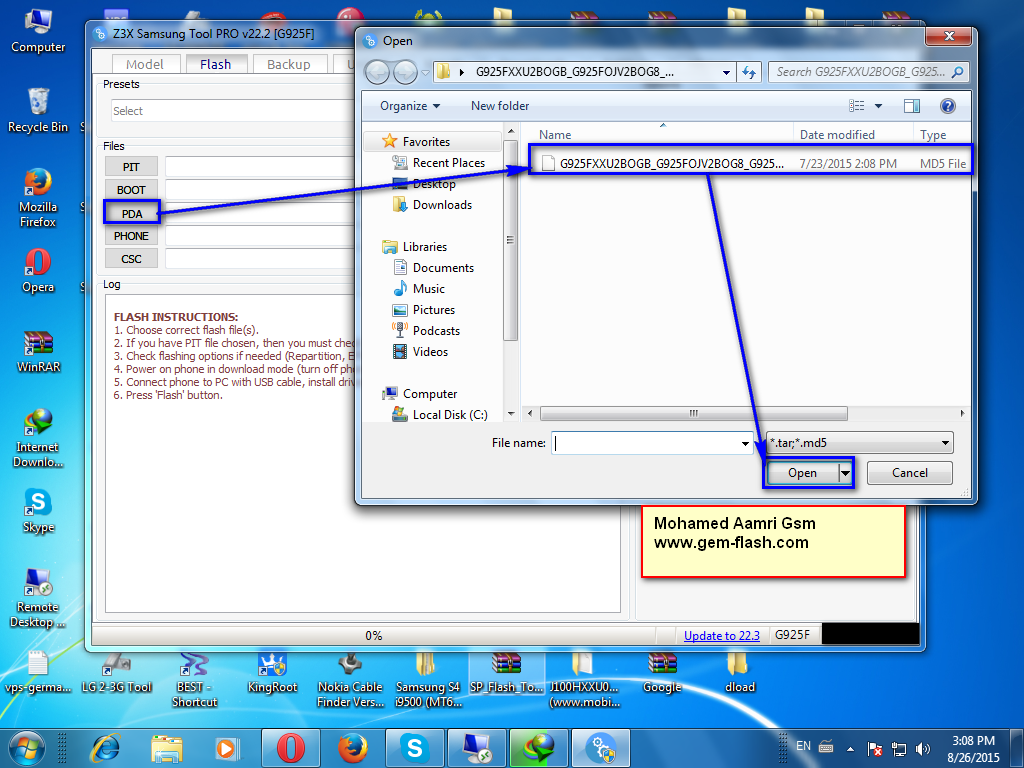Open Internet Download Manager desktop shortcut

pos(38,438)
